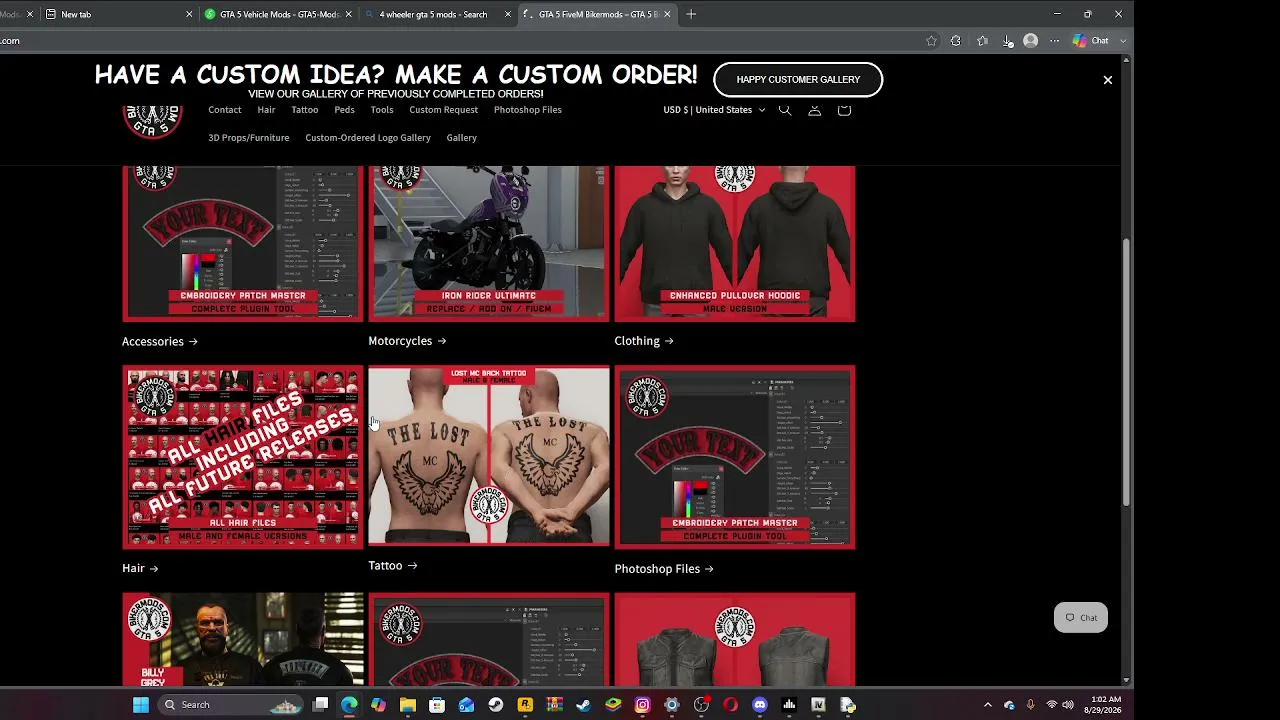Open the 3D Props/Furniture menu item
Image resolution: width=1280 pixels, height=720 pixels.
tap(249, 138)
